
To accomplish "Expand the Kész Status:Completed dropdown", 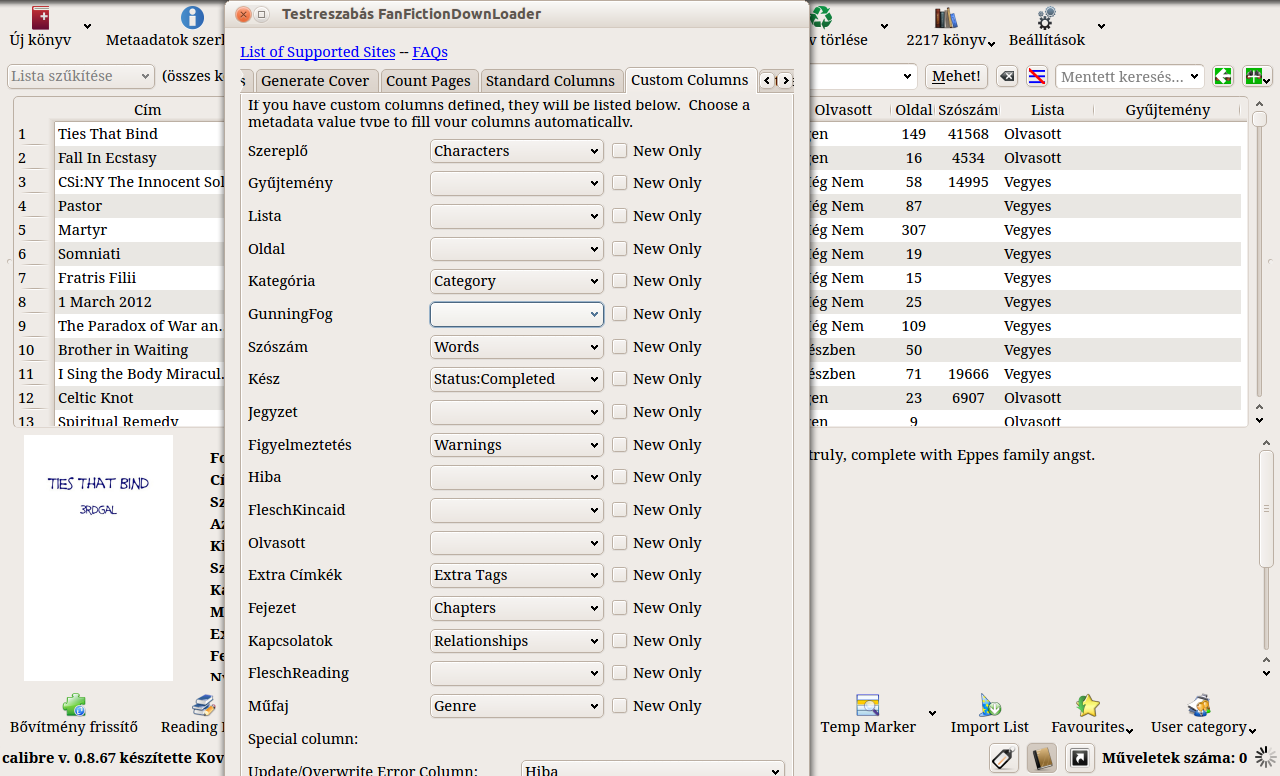I will [516, 379].
